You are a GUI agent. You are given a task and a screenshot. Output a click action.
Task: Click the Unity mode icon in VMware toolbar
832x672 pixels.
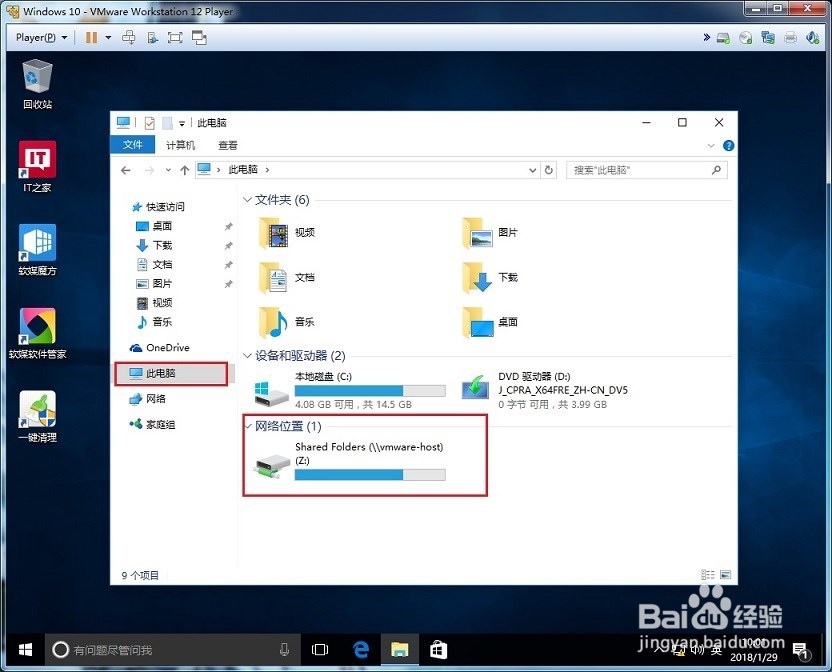(198, 37)
